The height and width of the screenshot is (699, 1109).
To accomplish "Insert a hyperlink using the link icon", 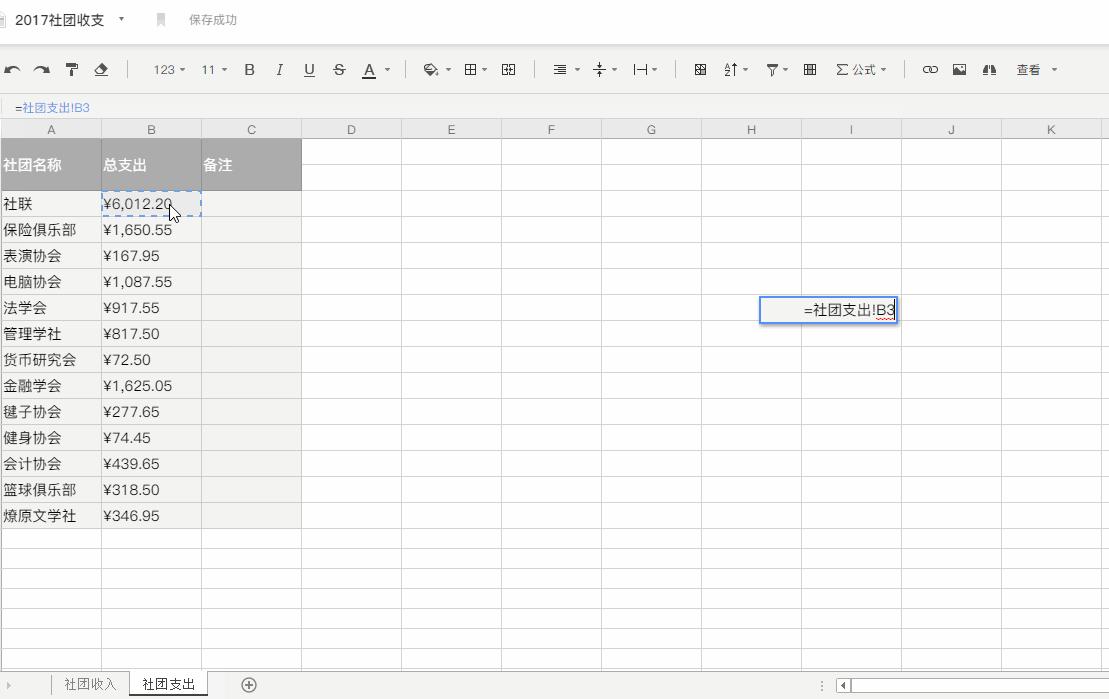I will tap(930, 69).
